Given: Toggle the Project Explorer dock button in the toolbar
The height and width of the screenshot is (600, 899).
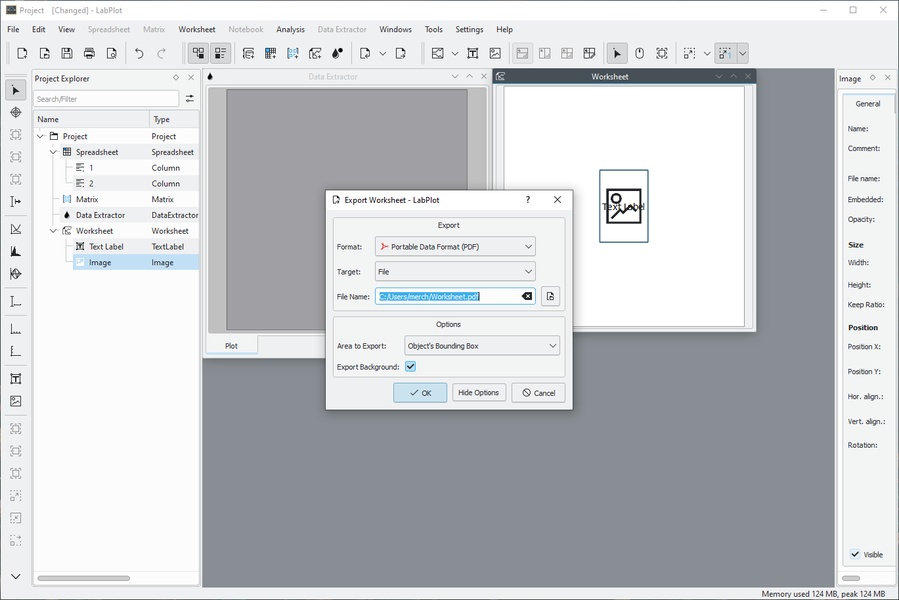Looking at the screenshot, I should click(198, 53).
